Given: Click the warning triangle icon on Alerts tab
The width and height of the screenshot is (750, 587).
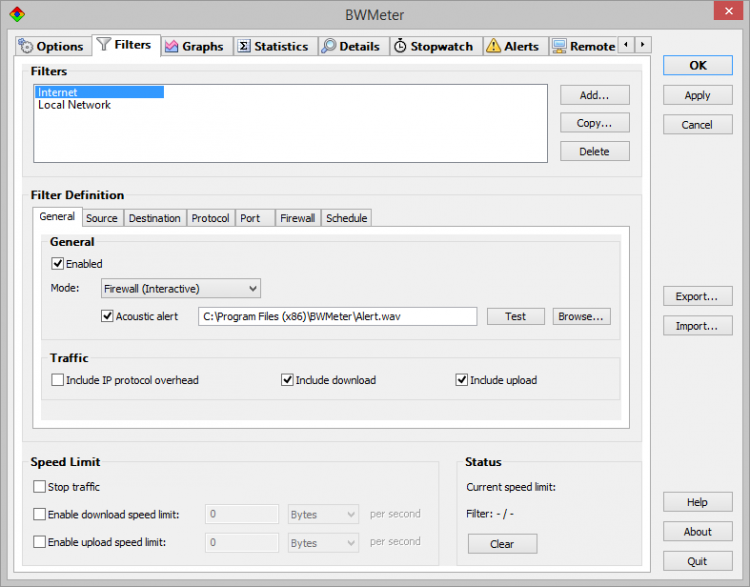Looking at the screenshot, I should pyautogui.click(x=493, y=46).
